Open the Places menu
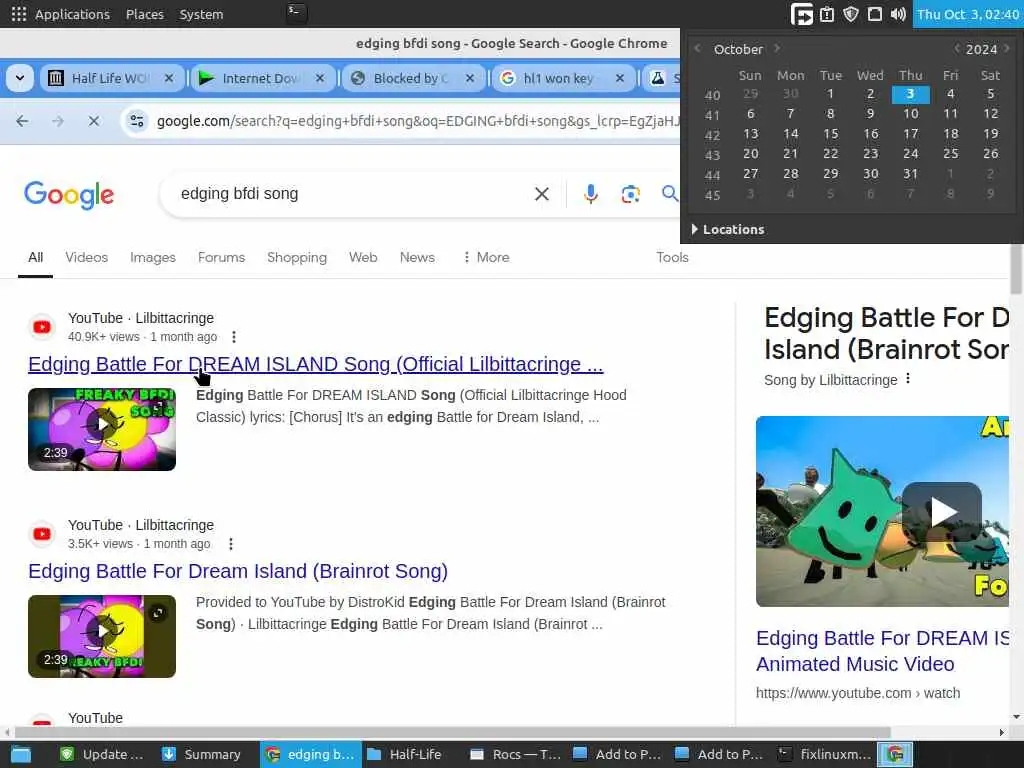1024x768 pixels. [x=144, y=14]
